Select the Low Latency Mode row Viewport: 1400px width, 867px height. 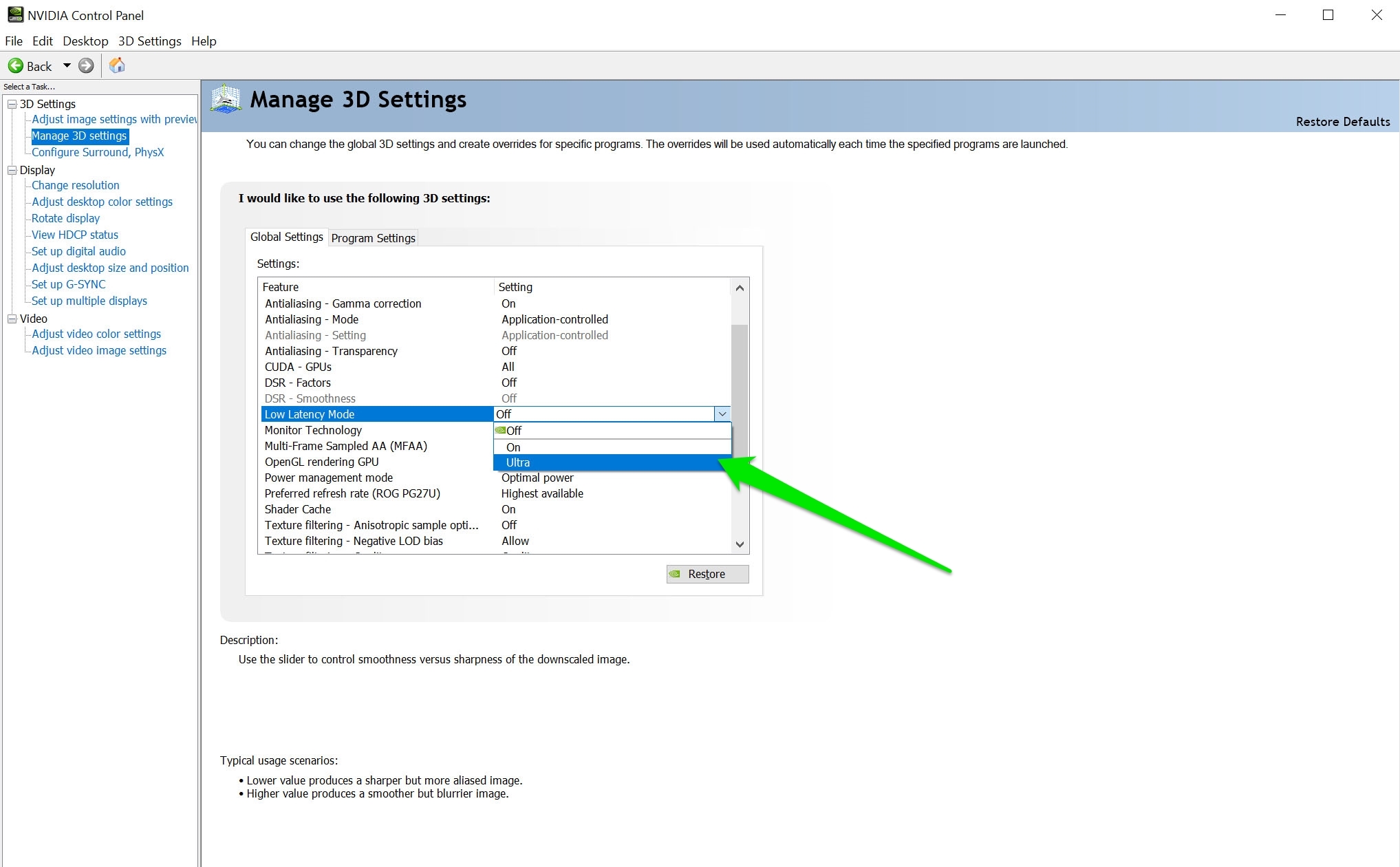pyautogui.click(x=377, y=414)
